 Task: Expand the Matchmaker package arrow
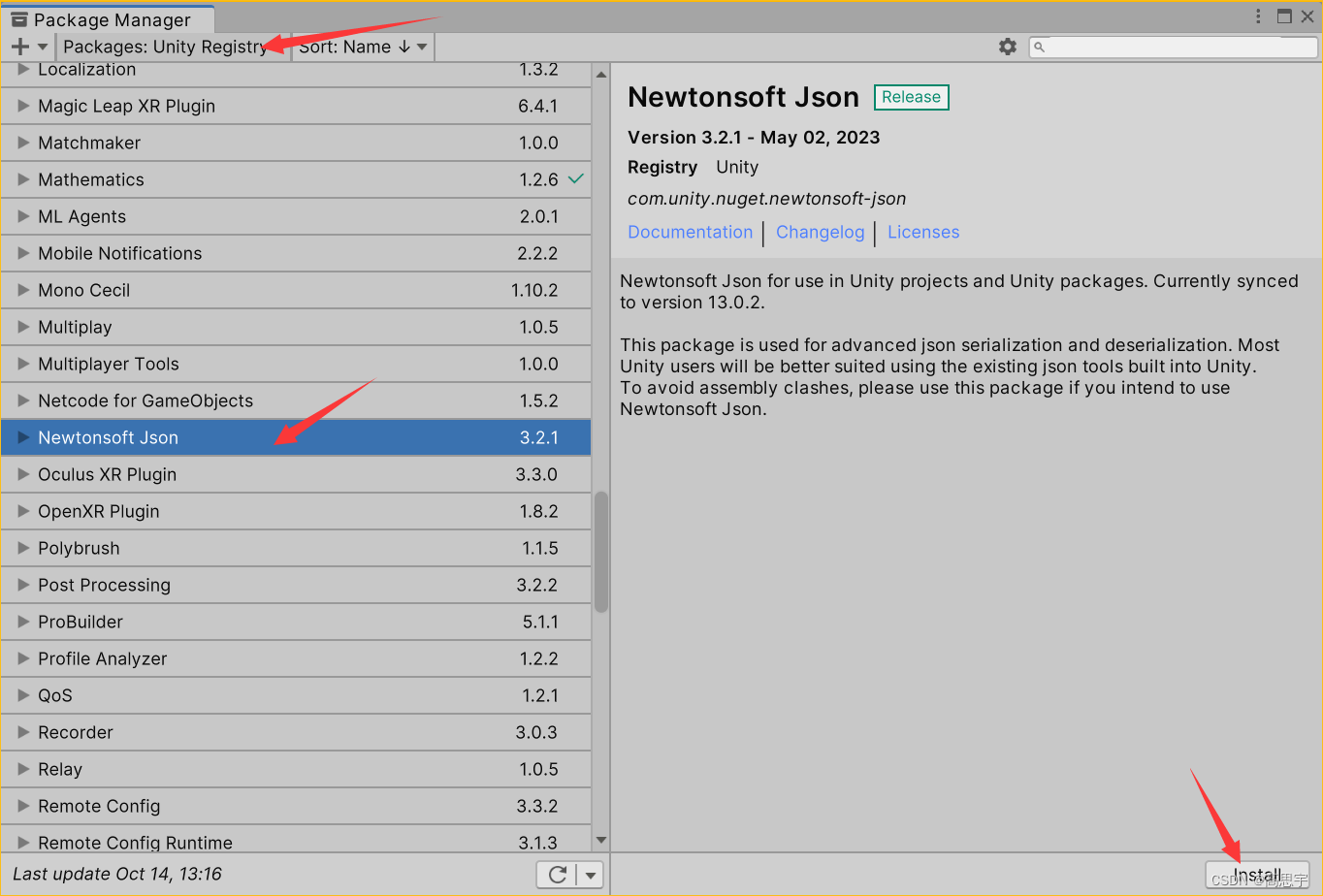(24, 143)
